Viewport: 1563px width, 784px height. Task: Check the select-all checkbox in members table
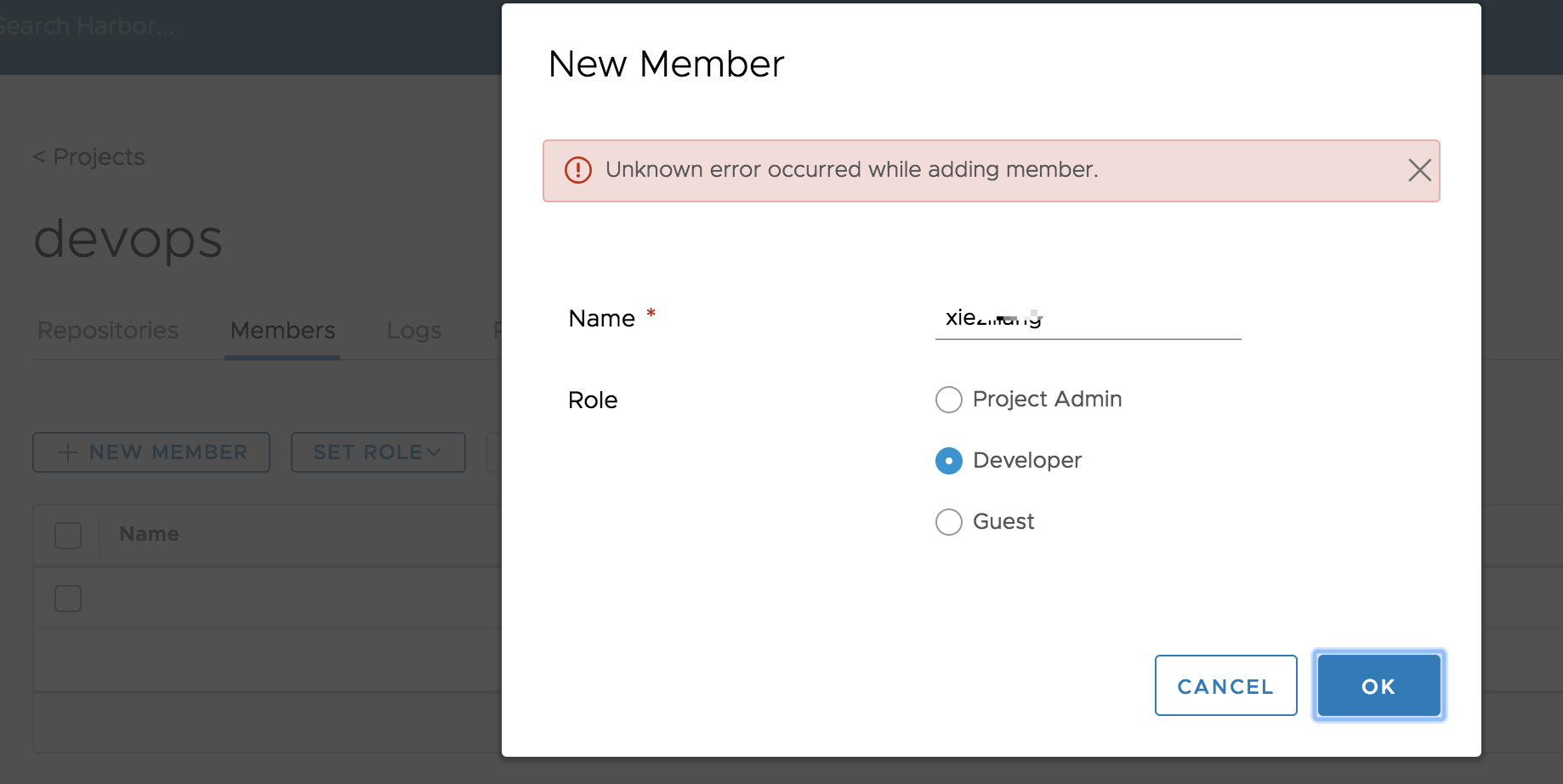pos(67,535)
